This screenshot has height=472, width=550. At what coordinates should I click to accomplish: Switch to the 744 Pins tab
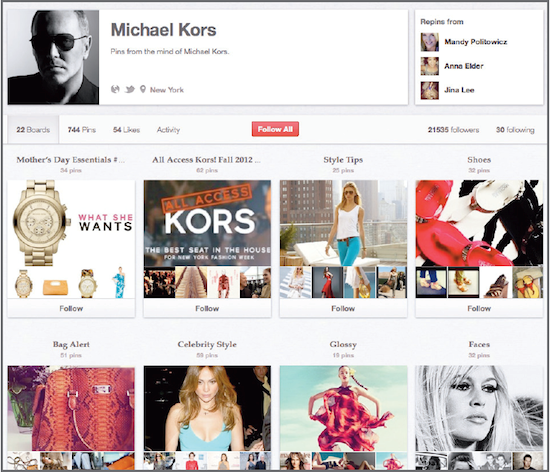[x=82, y=130]
